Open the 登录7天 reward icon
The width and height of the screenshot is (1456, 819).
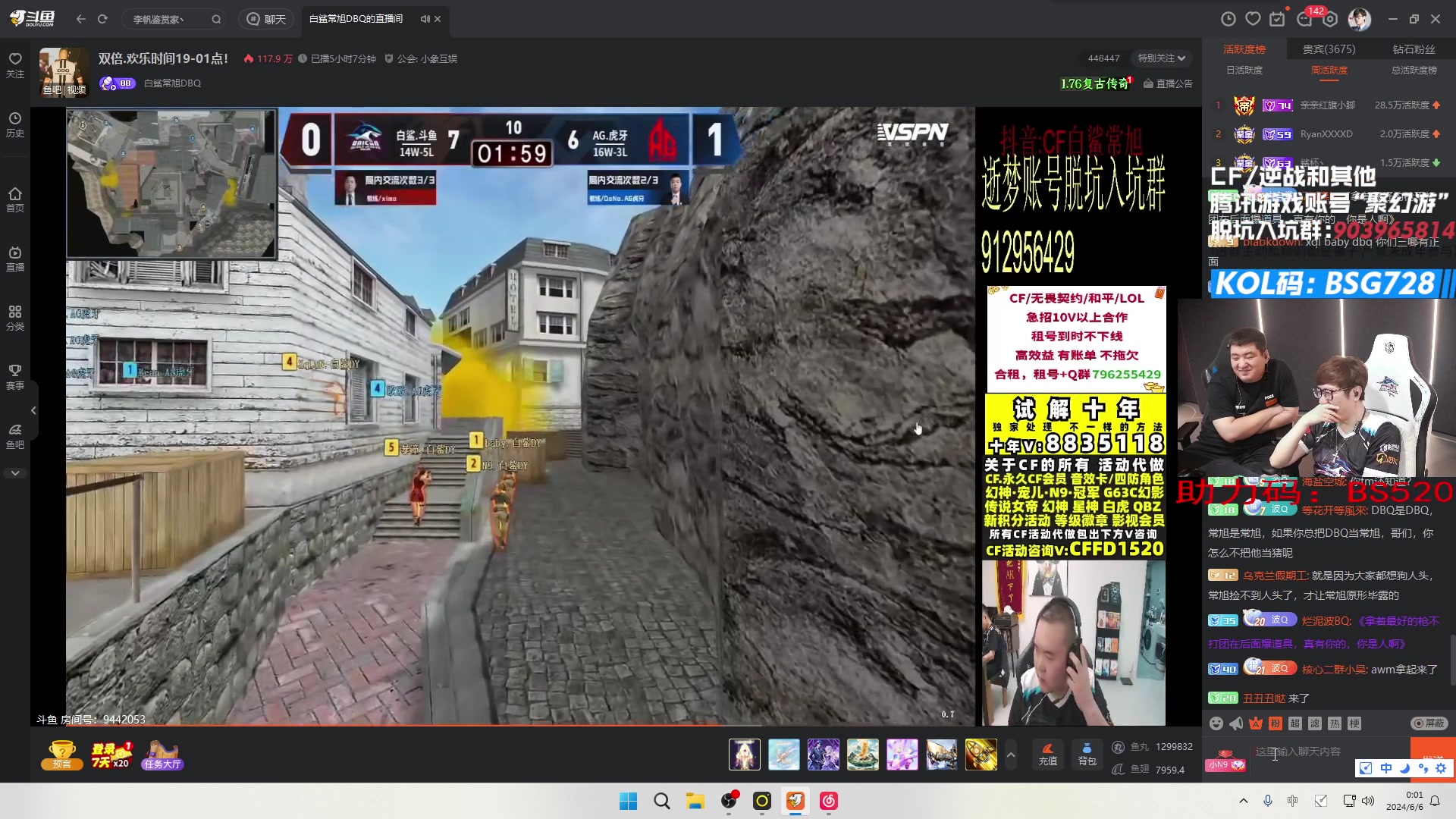pyautogui.click(x=111, y=755)
